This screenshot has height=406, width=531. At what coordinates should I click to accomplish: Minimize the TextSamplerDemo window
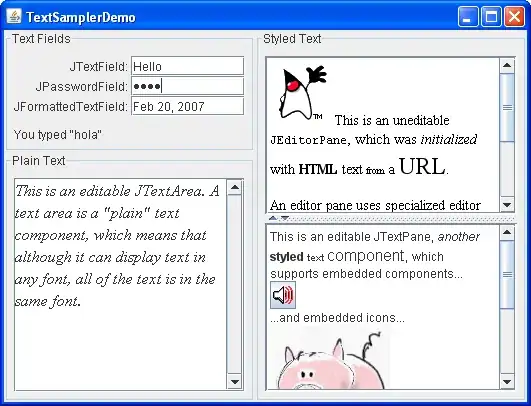468,16
